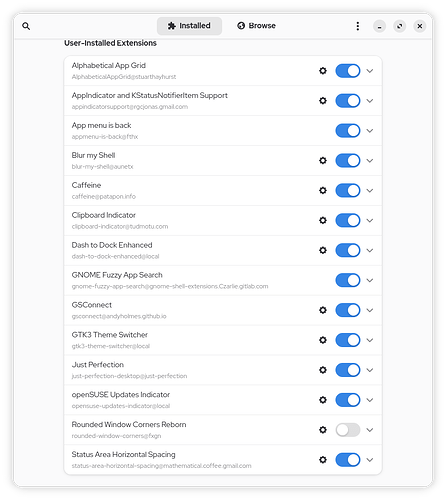Open settings gear for Alphabetical App Grid
Image resolution: width=445 pixels, height=500 pixels.
323,71
